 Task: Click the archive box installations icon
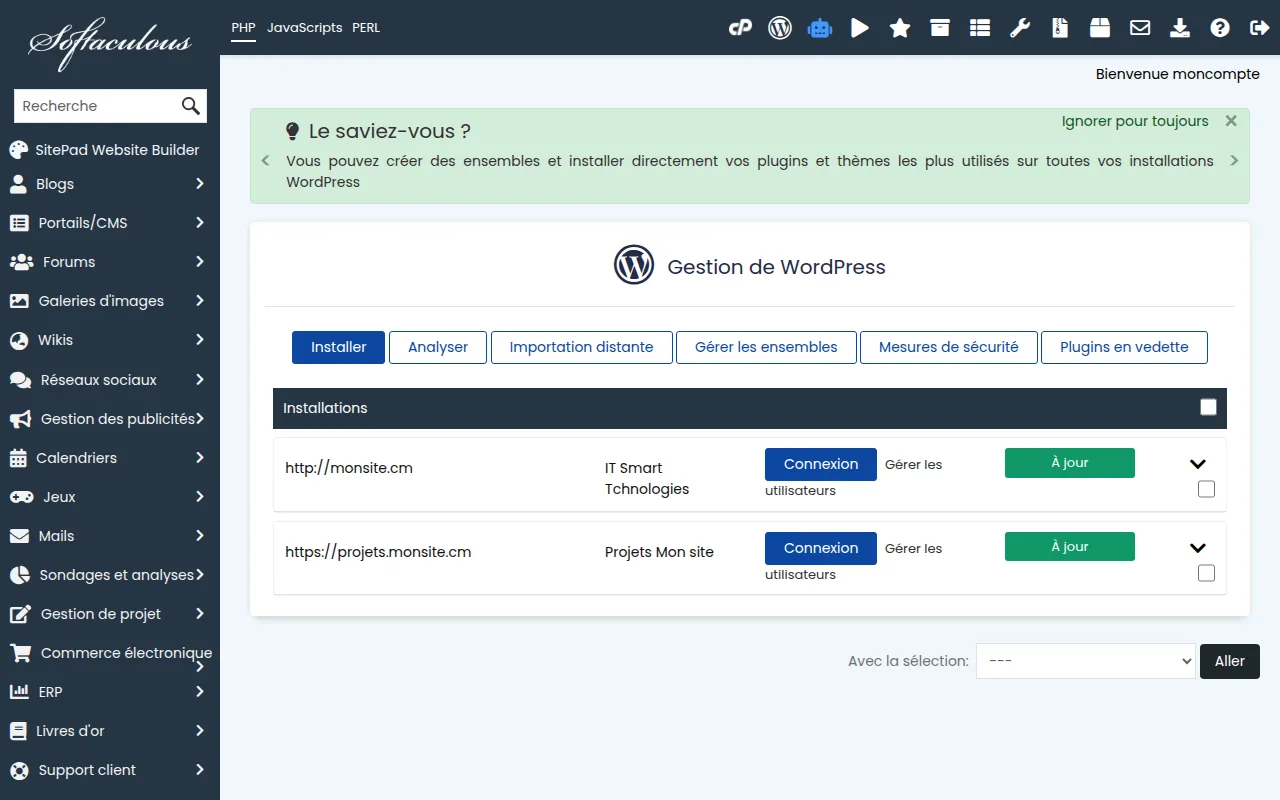(x=940, y=28)
